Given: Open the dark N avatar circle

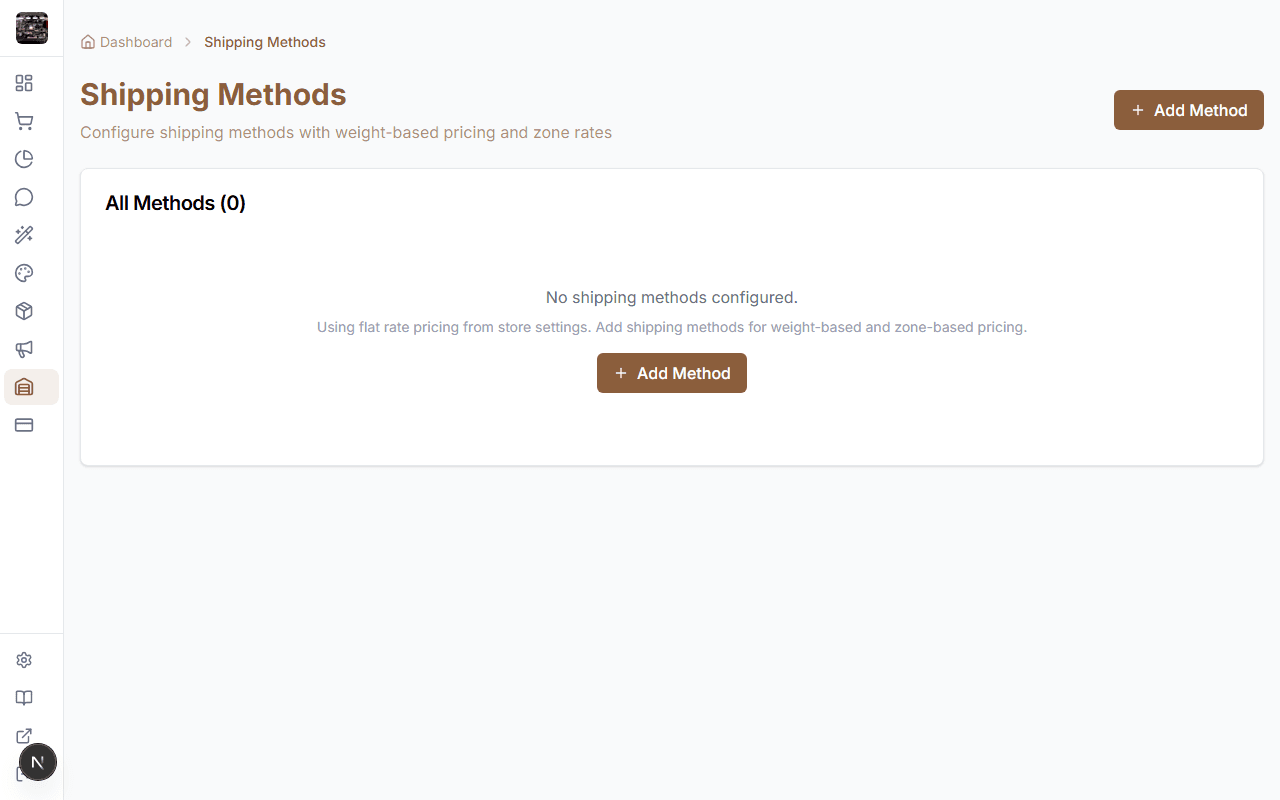Looking at the screenshot, I should tap(38, 762).
